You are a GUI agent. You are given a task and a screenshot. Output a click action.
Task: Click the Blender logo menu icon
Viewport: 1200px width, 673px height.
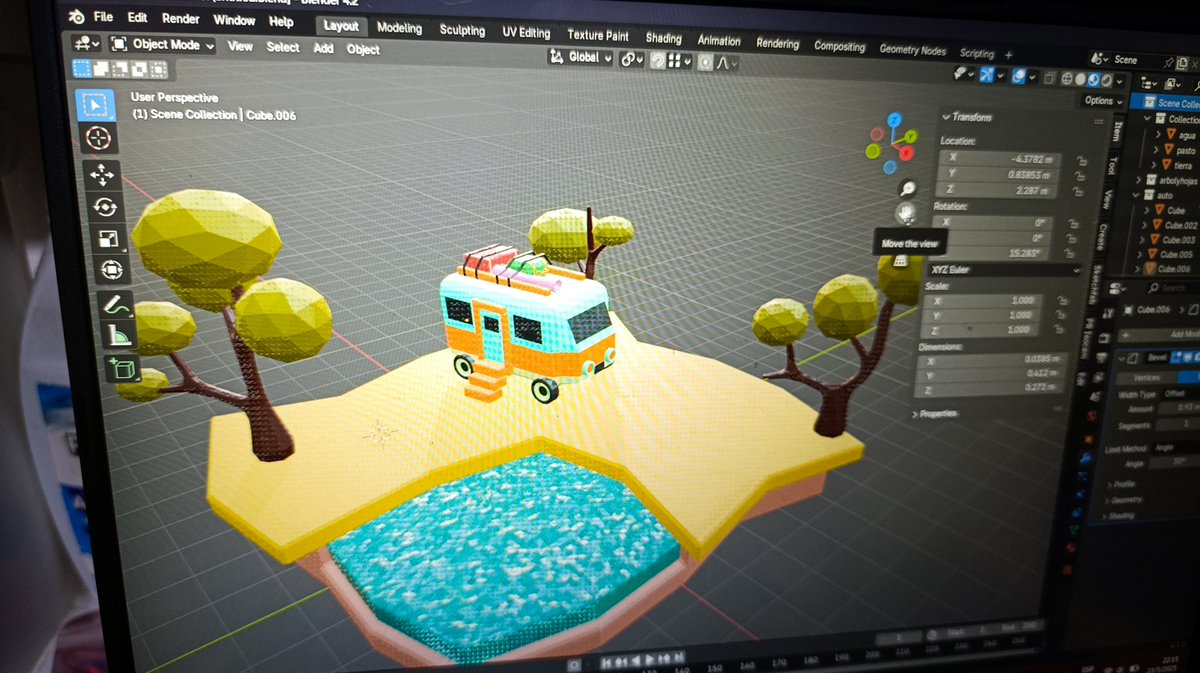tap(76, 17)
